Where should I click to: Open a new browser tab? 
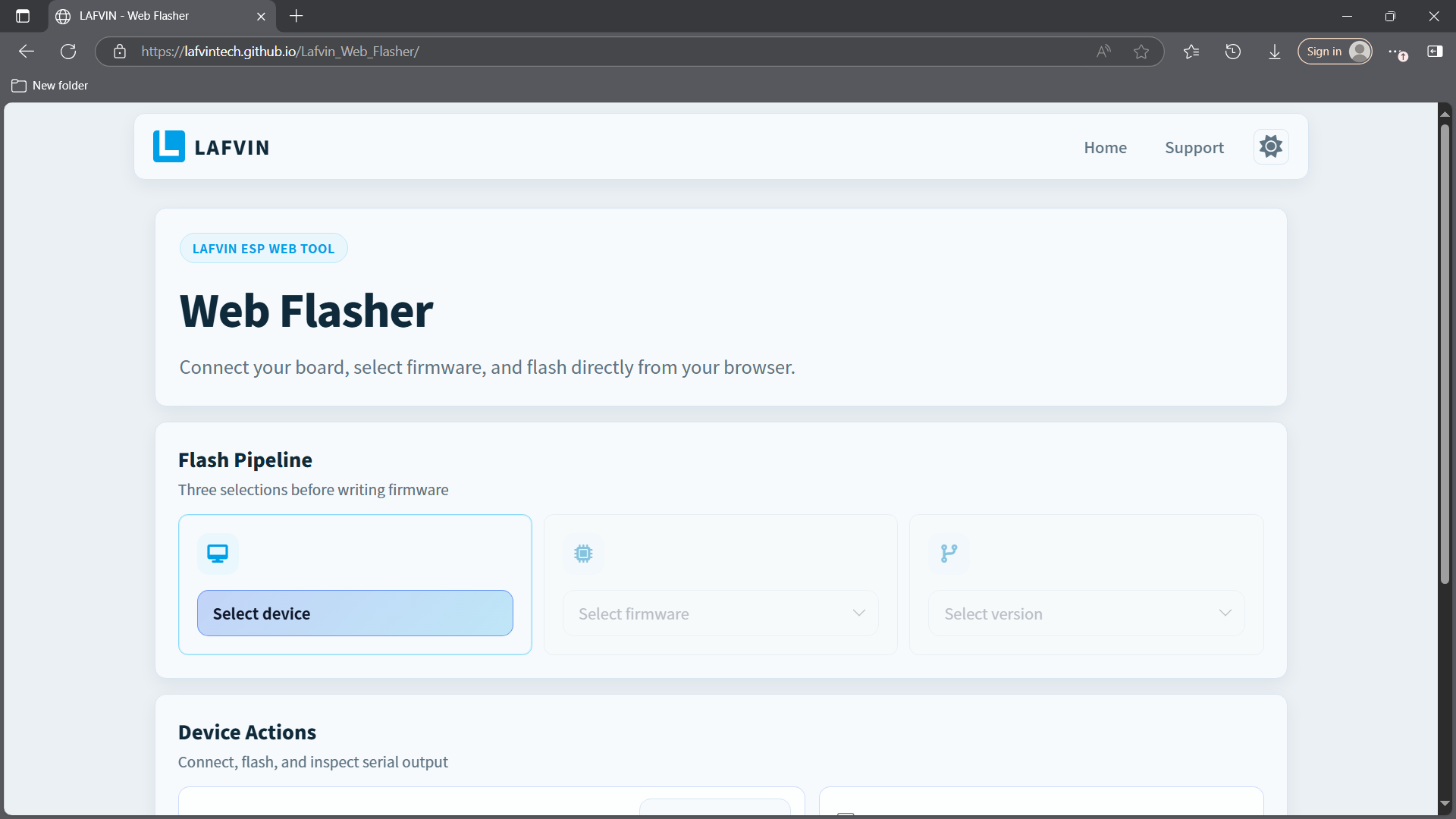pos(297,16)
